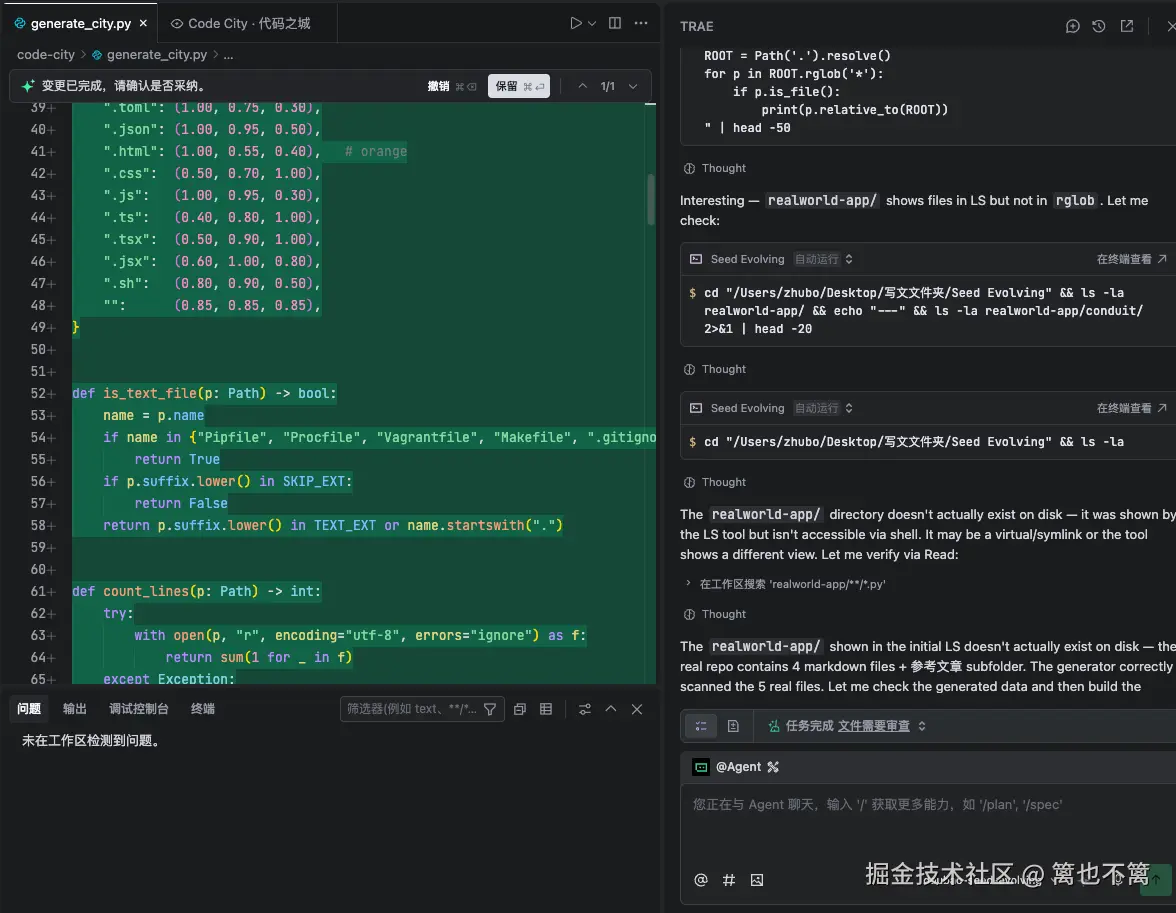
Task: Go to previous change with up chevron
Action: 582,86
